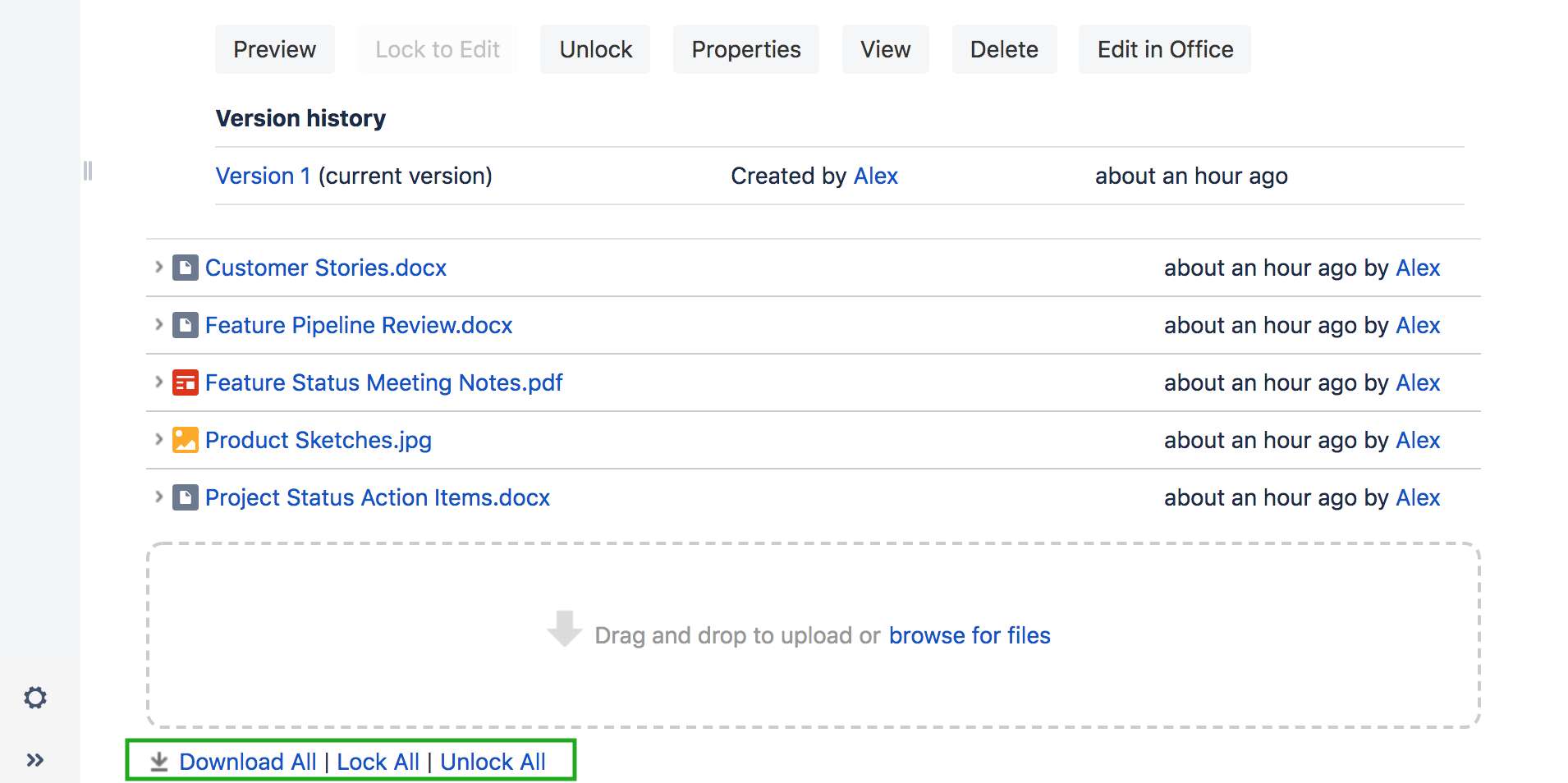
Task: Grab the sidebar resize handle
Action: click(x=88, y=171)
